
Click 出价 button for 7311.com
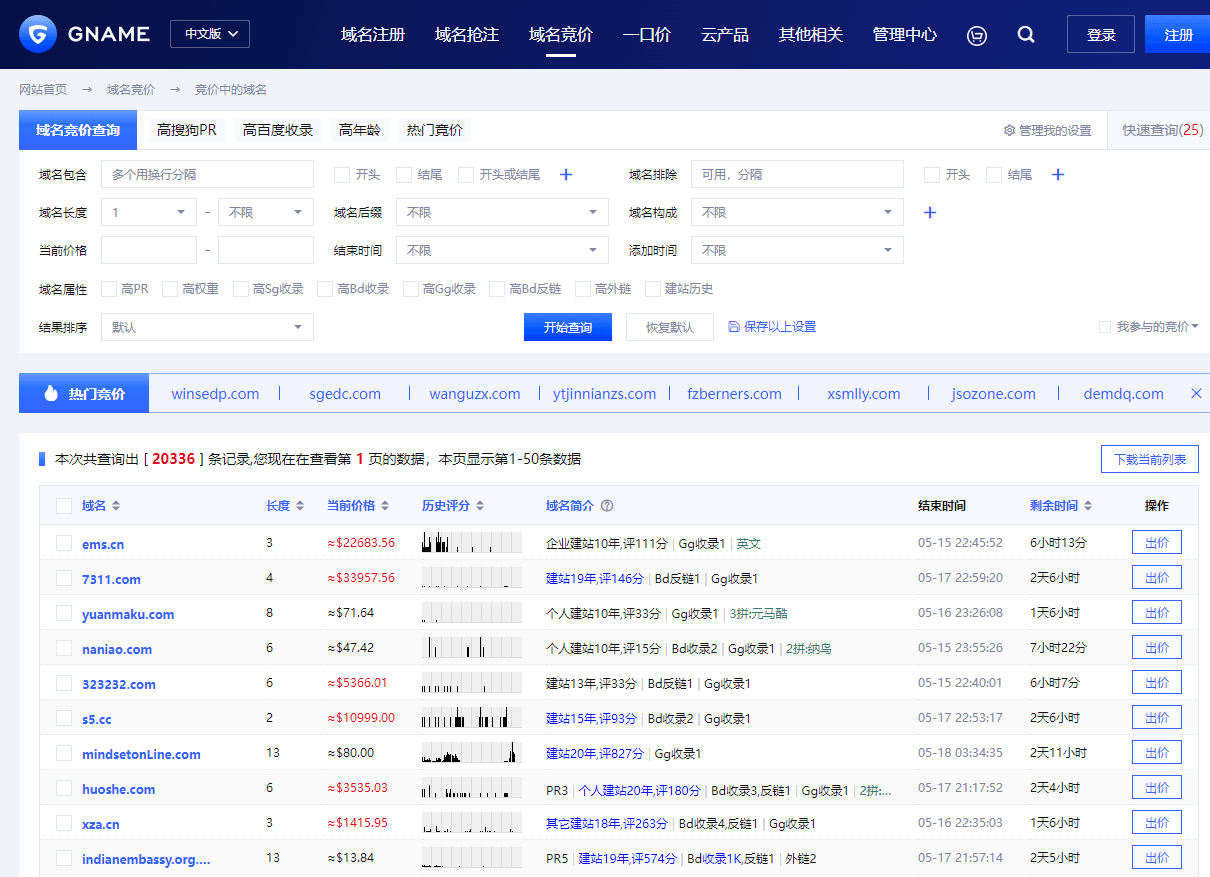pyautogui.click(x=1156, y=578)
